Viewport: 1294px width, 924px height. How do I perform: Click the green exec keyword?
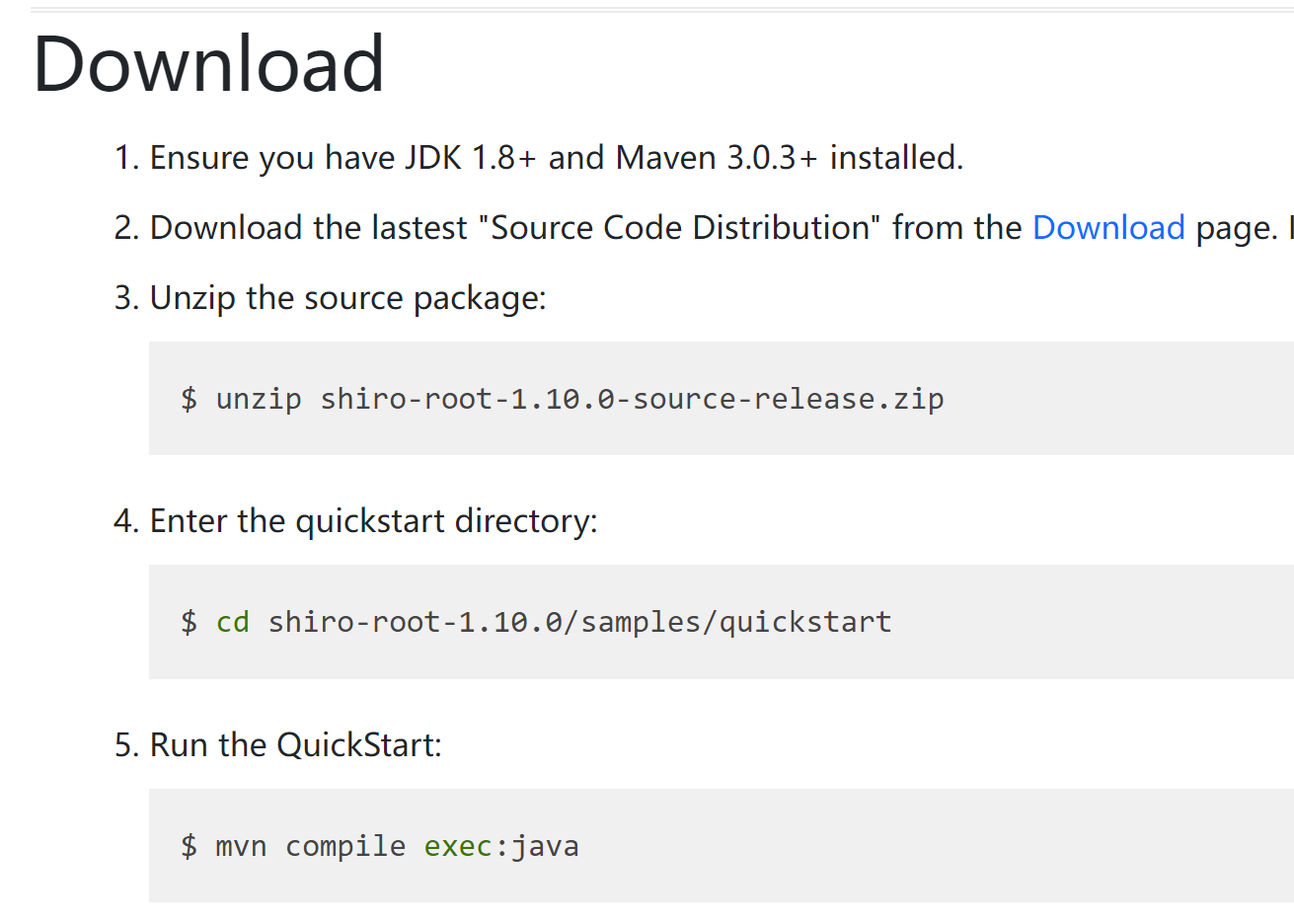pos(458,846)
